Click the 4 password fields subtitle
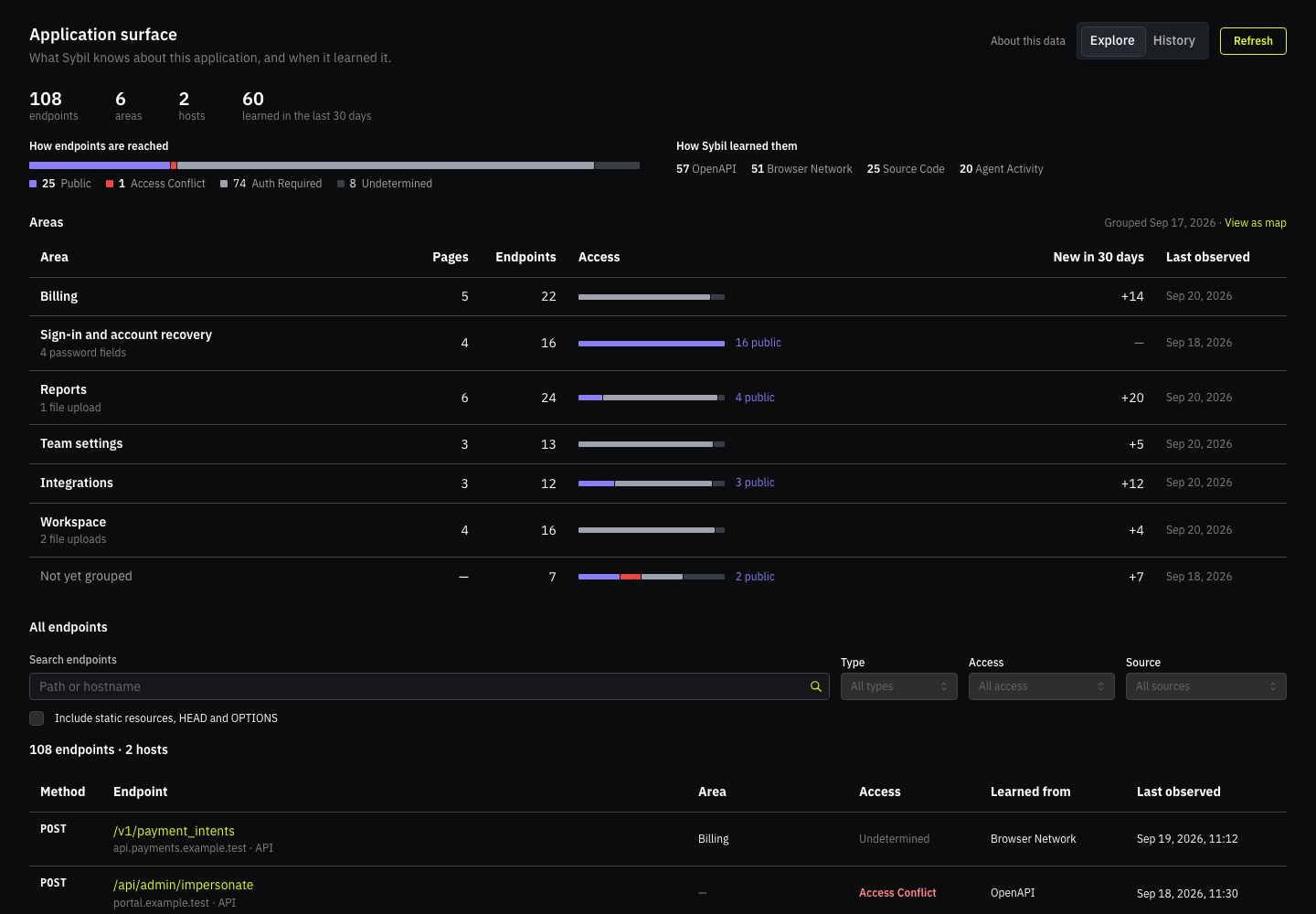Image resolution: width=1316 pixels, height=914 pixels. (83, 353)
